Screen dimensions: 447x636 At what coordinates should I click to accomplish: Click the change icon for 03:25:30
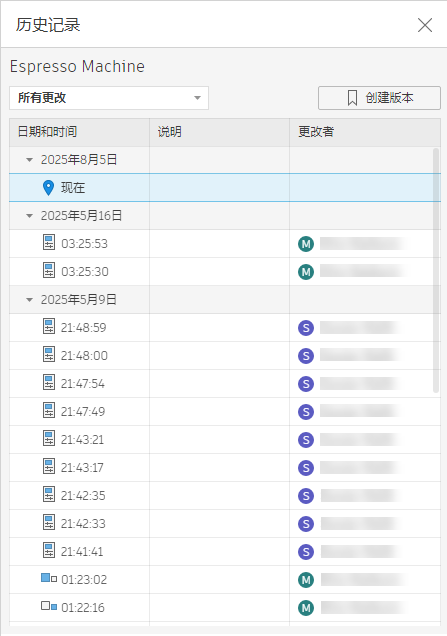pyautogui.click(x=49, y=270)
